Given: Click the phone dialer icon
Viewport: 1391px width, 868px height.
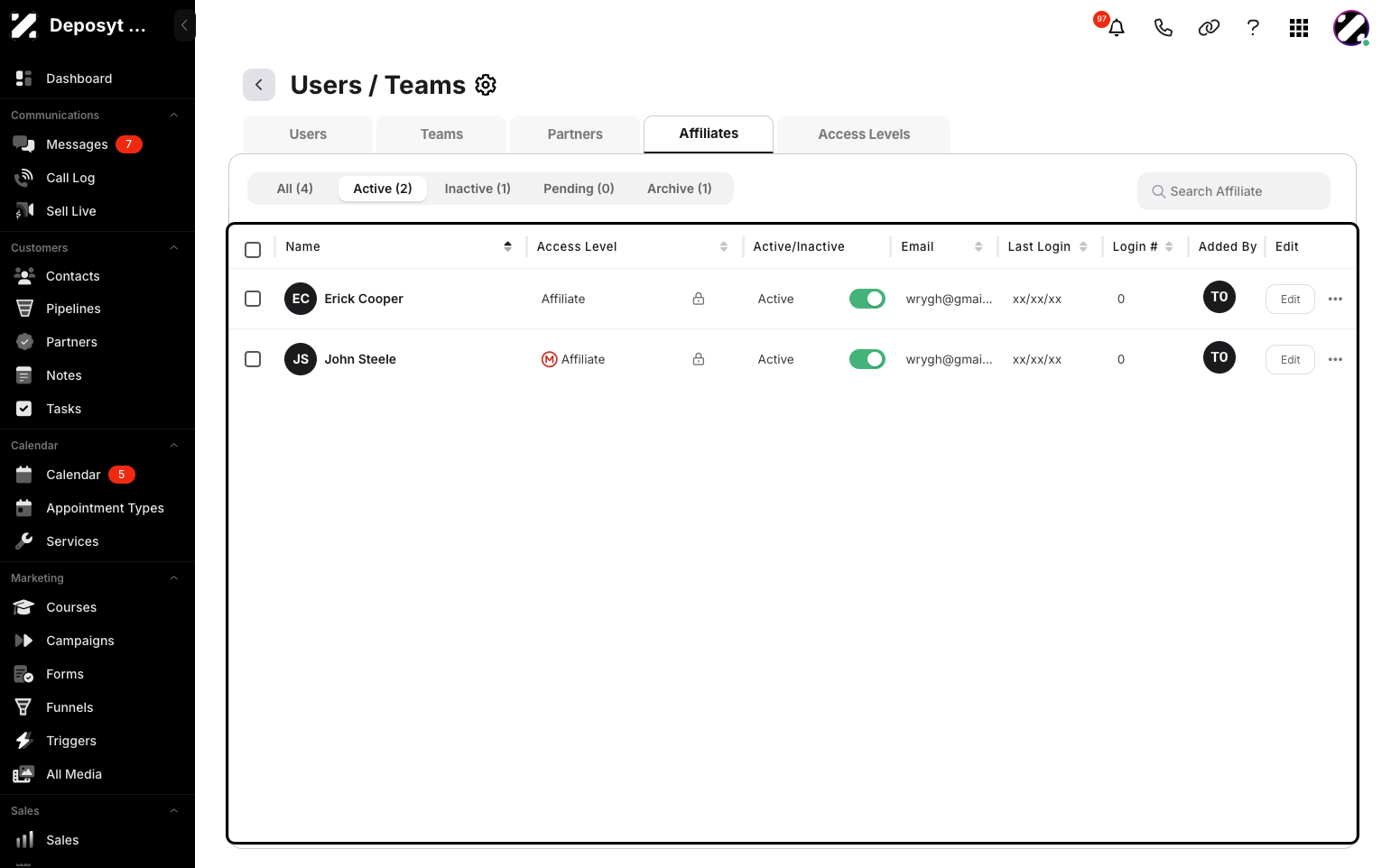Looking at the screenshot, I should pos(1163,28).
